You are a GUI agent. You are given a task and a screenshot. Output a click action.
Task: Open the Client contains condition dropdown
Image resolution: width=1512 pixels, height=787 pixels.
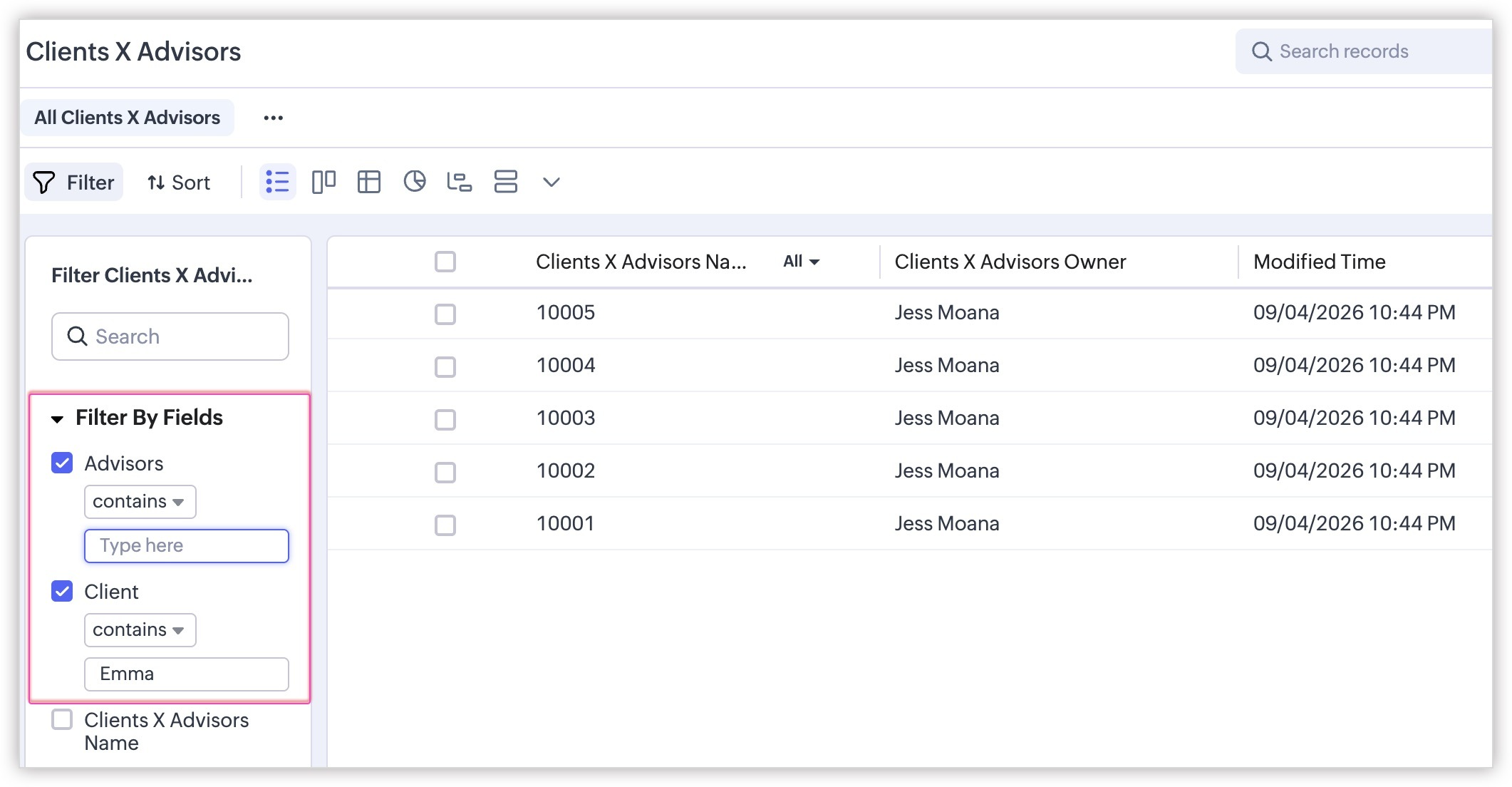click(x=140, y=630)
